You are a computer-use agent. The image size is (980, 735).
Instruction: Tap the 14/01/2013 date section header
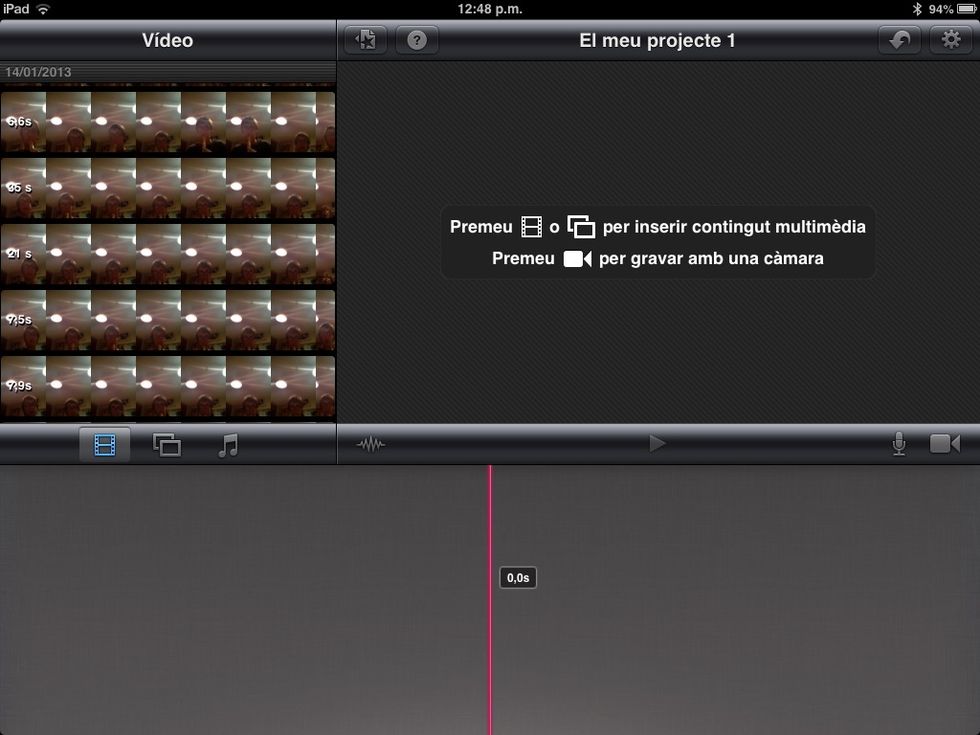click(x=167, y=72)
